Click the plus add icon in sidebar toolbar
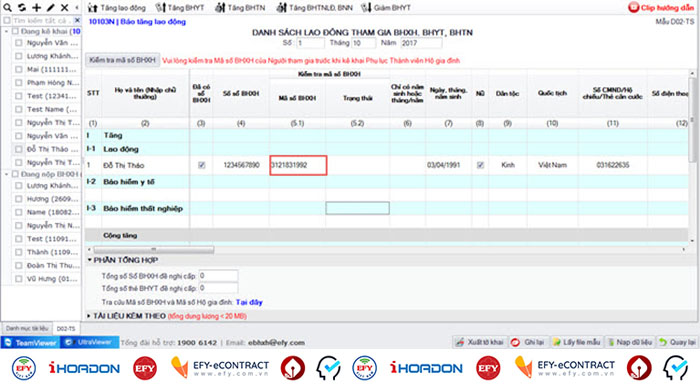 (37, 8)
